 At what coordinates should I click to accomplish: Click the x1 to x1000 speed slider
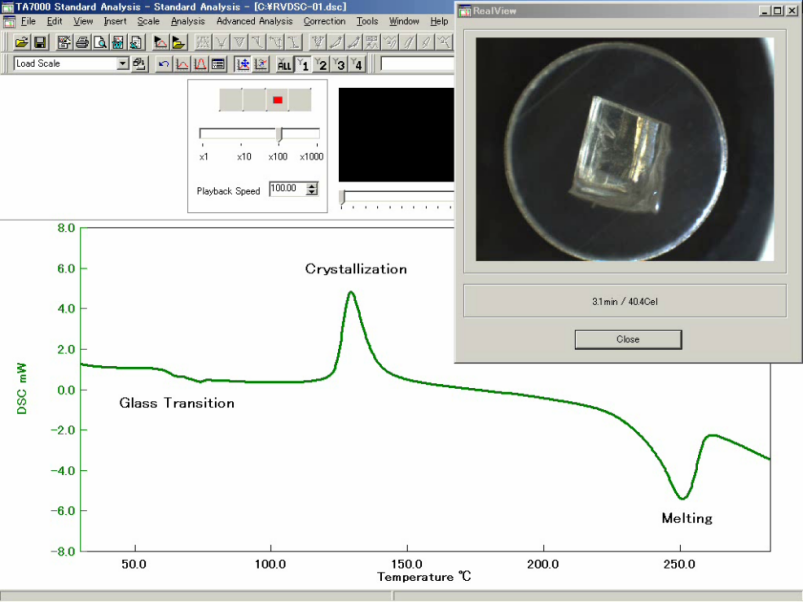tap(279, 134)
